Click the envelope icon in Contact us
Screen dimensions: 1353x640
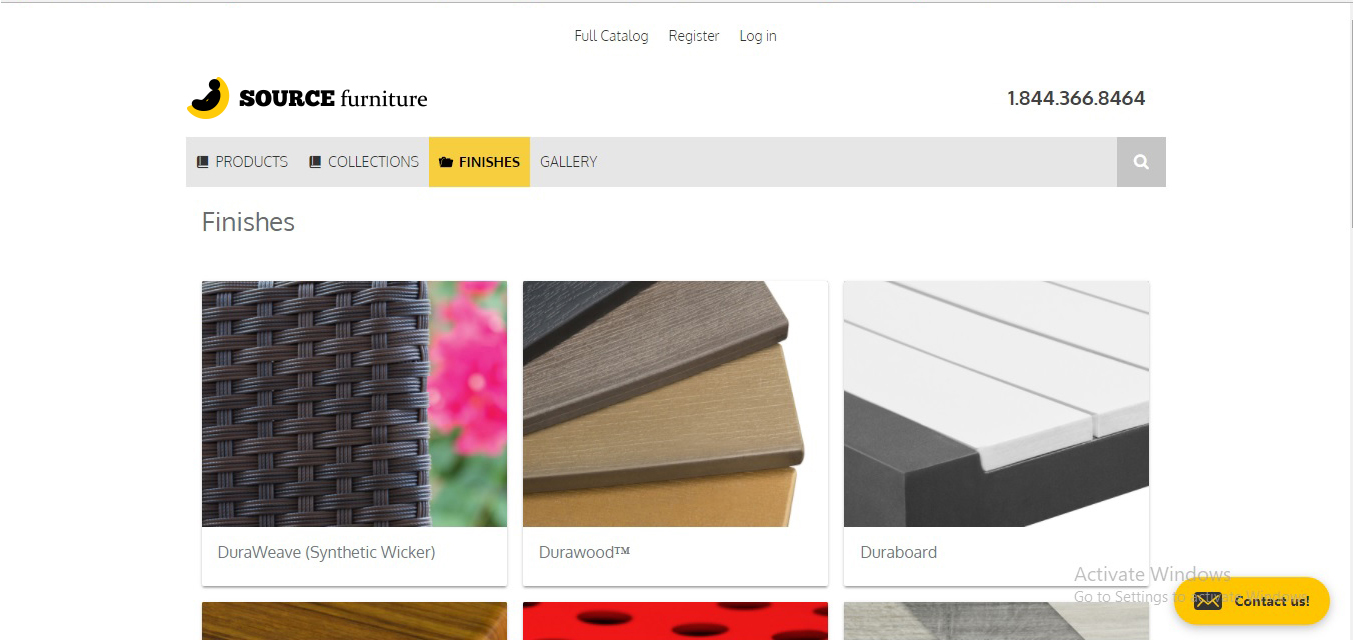(1208, 601)
